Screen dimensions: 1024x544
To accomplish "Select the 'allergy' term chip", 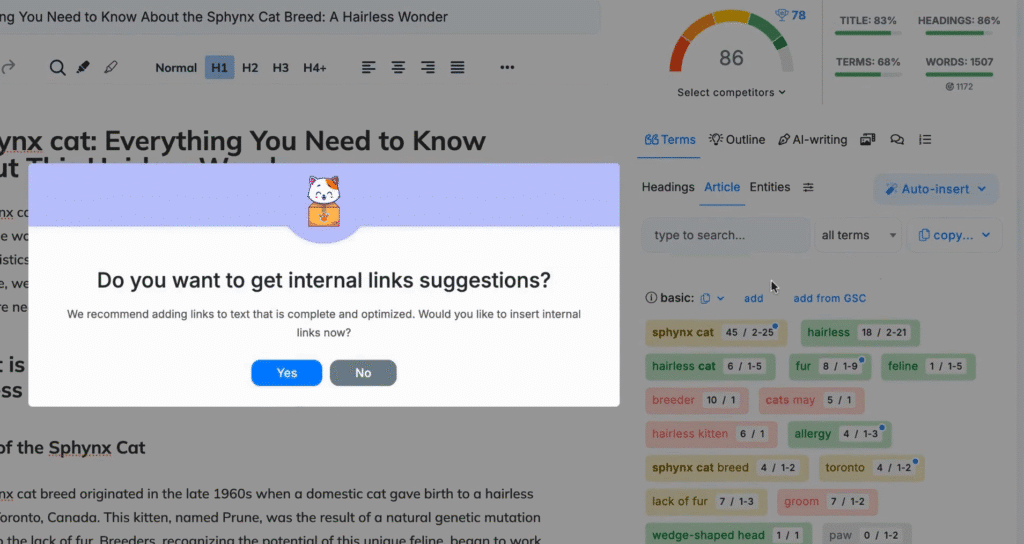I will [839, 434].
